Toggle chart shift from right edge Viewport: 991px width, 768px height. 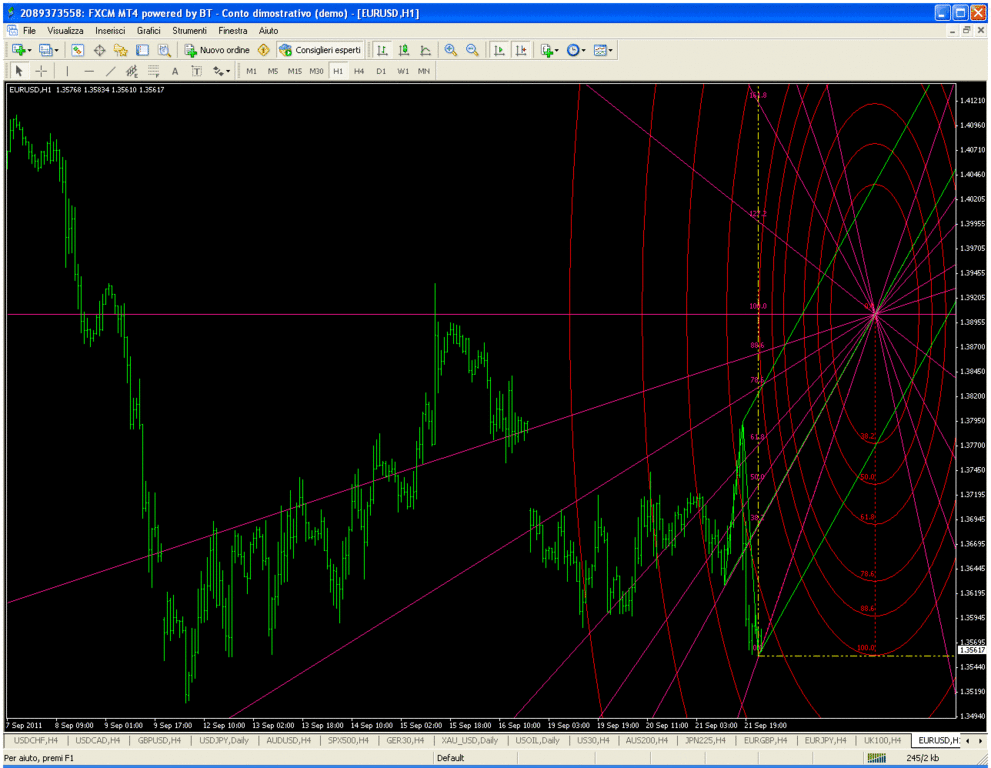[521, 50]
